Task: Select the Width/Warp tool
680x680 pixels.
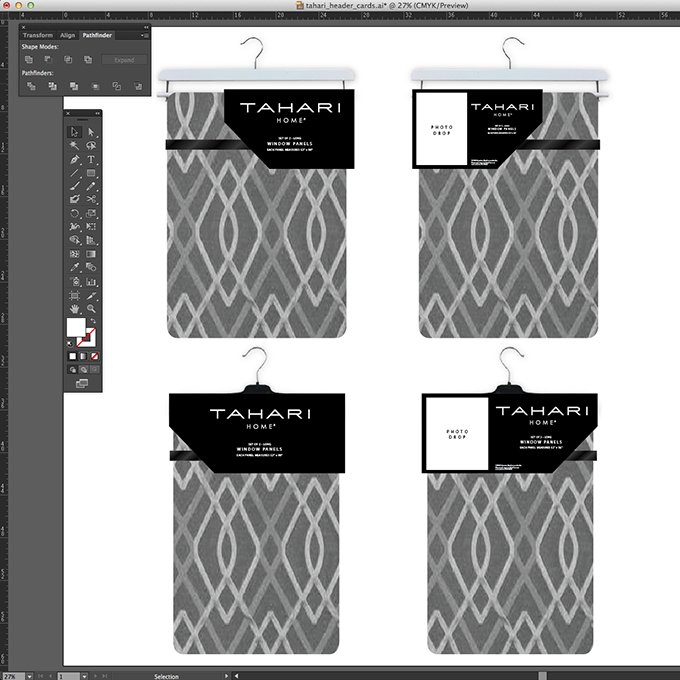Action: click(x=74, y=226)
